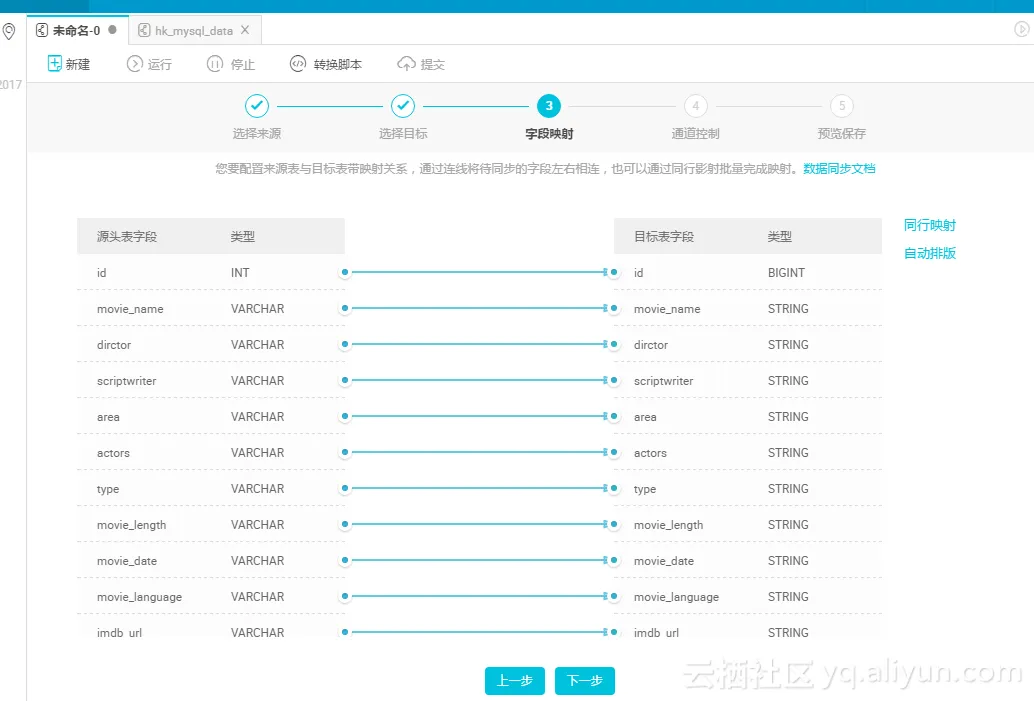Click target connector dot for scriptwriter row
The width and height of the screenshot is (1034, 701).
(614, 380)
